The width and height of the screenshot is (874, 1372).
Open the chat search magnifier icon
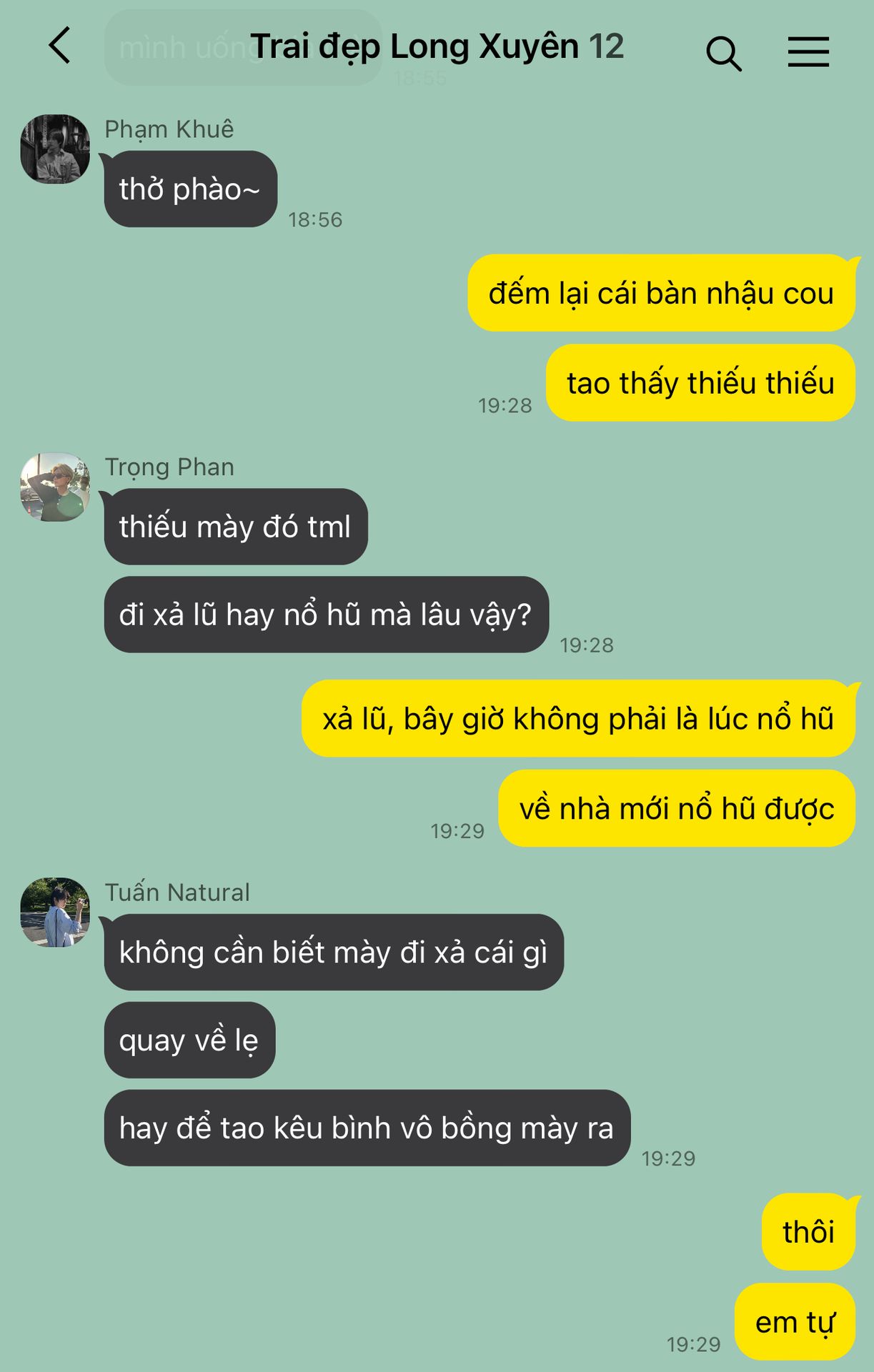coord(723,54)
